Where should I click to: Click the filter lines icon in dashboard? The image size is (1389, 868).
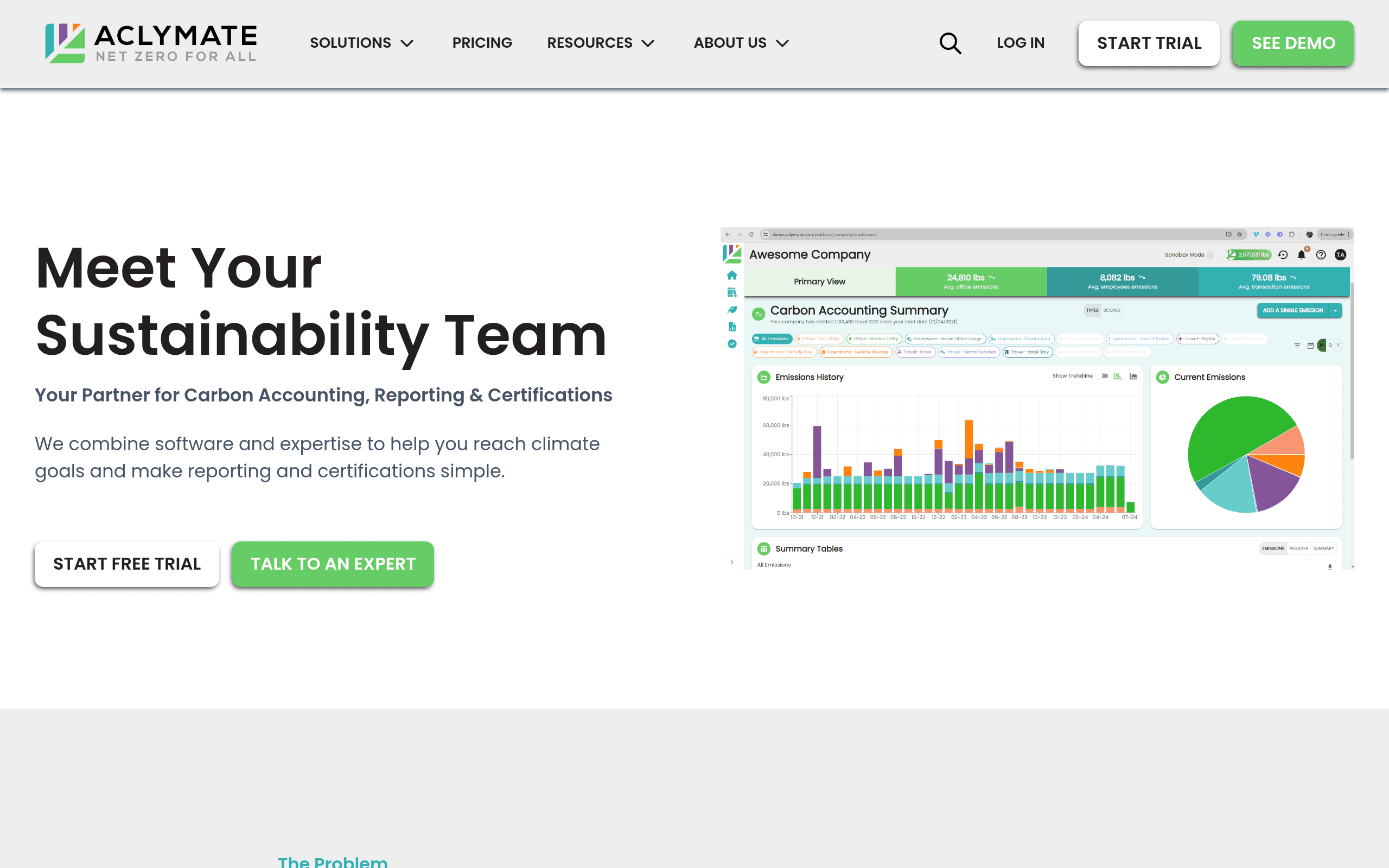tap(1297, 345)
